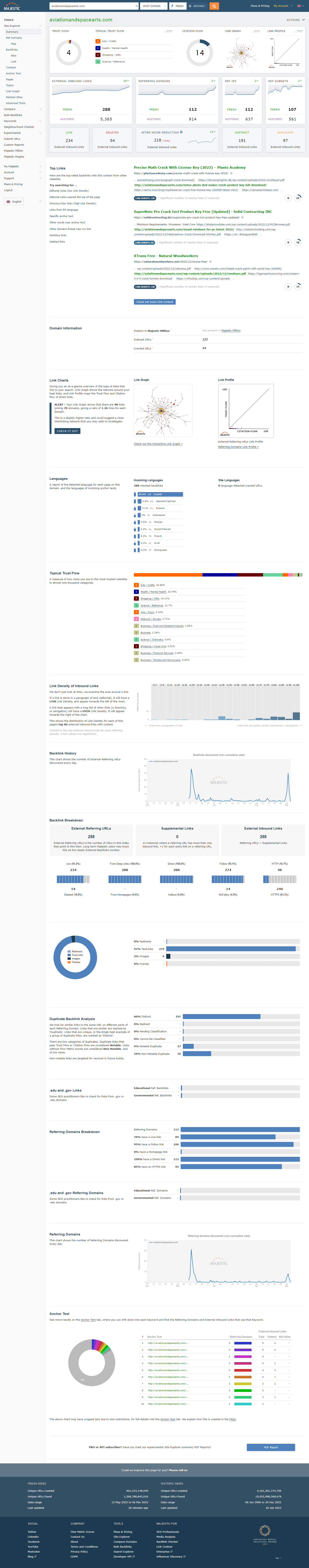Open Ref Domains in the sidebar
Screen dimensions: 309x1568
pyautogui.click(x=14, y=38)
